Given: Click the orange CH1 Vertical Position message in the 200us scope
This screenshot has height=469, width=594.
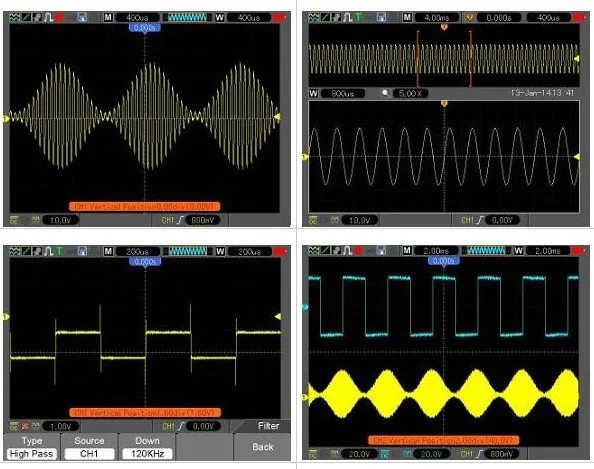Looking at the screenshot, I should (145, 413).
